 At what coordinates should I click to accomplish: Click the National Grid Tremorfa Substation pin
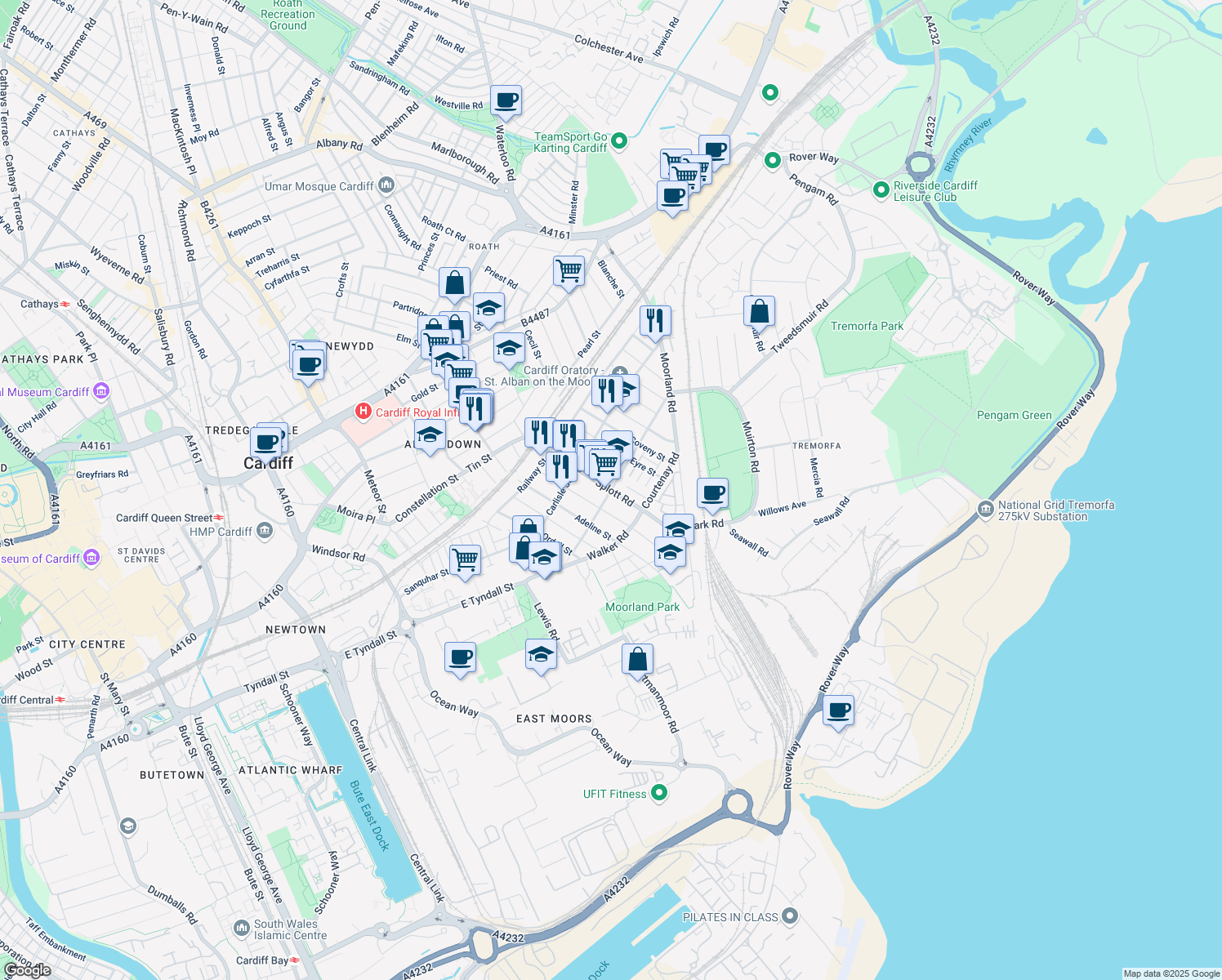985,510
